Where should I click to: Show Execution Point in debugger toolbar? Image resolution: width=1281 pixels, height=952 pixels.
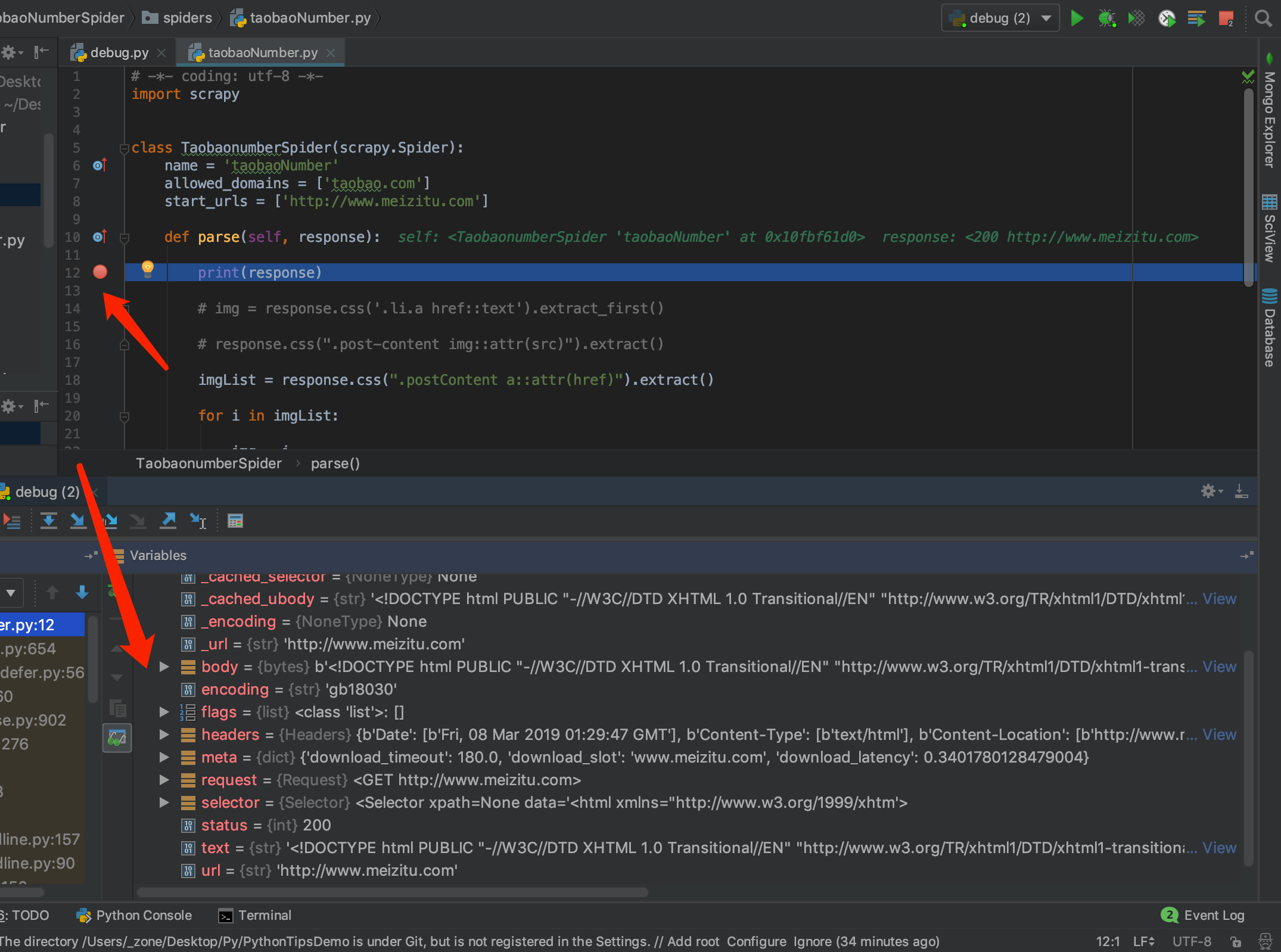pos(12,521)
